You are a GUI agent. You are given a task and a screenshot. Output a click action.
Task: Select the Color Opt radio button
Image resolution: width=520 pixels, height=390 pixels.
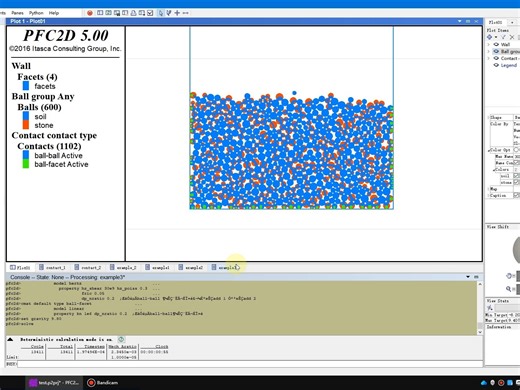[517, 150]
